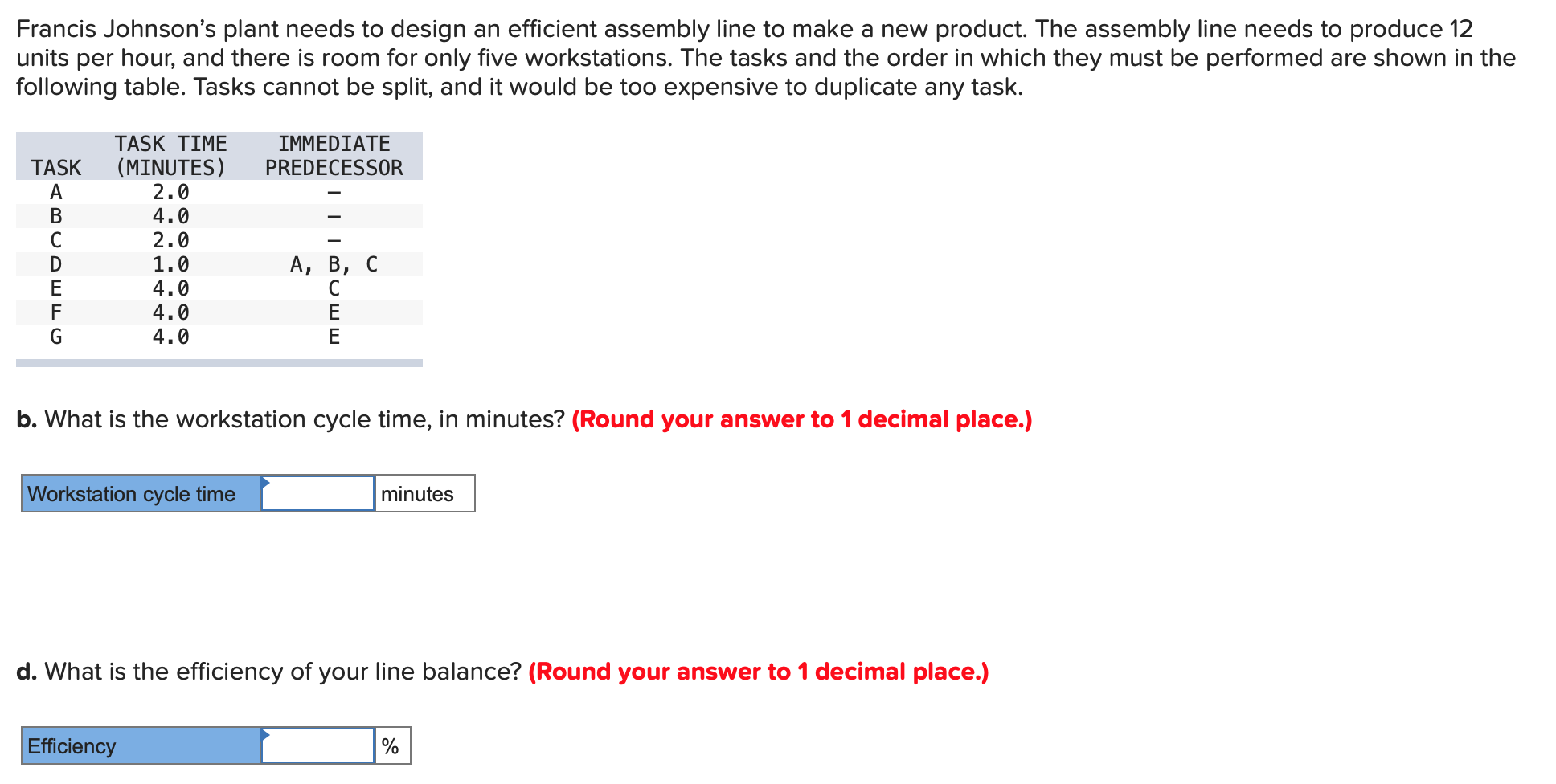Click the blue 'Efficiency' label cell

tap(141, 745)
